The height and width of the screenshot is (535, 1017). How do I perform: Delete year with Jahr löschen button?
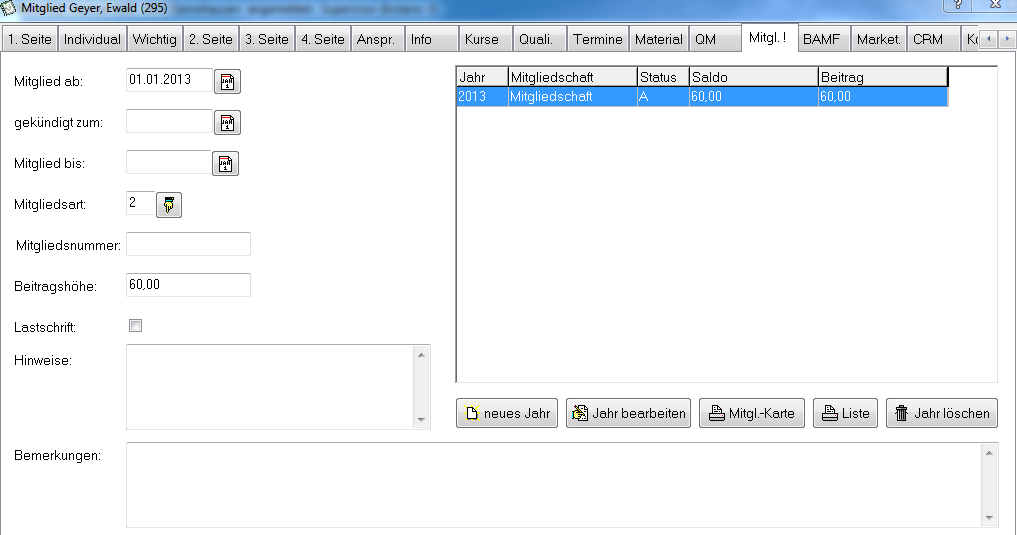pos(942,413)
